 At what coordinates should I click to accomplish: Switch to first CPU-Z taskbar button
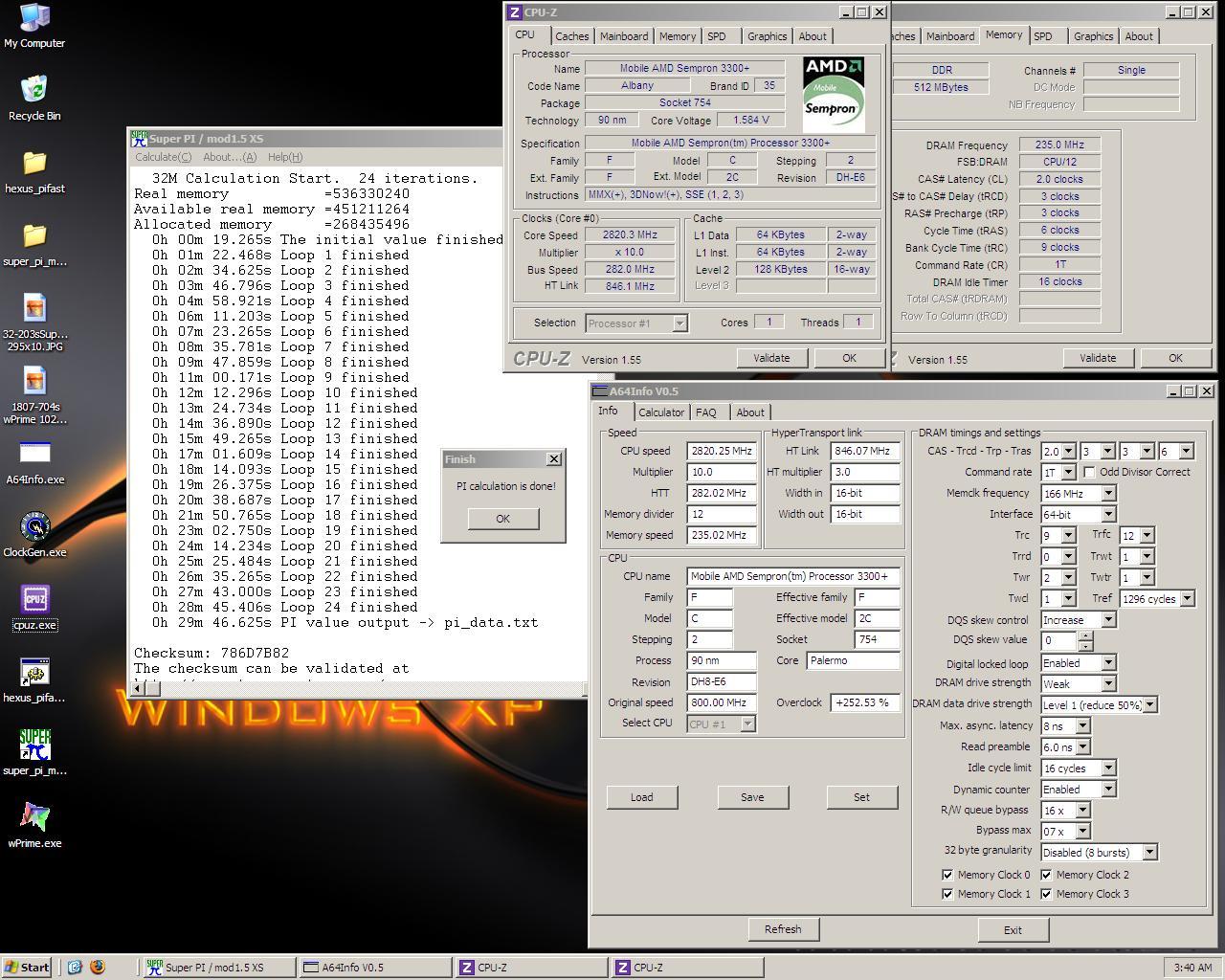pyautogui.click(x=530, y=968)
